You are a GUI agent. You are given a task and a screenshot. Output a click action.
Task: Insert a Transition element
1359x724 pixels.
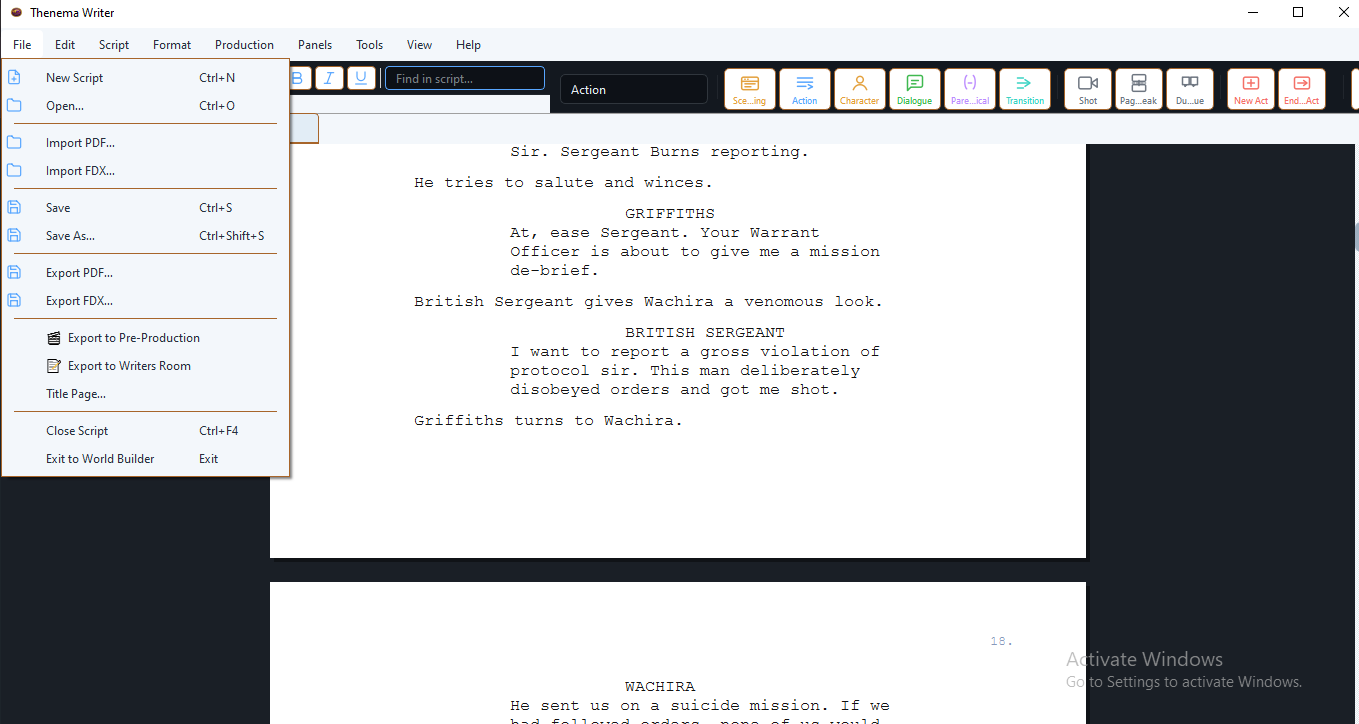coord(1024,89)
